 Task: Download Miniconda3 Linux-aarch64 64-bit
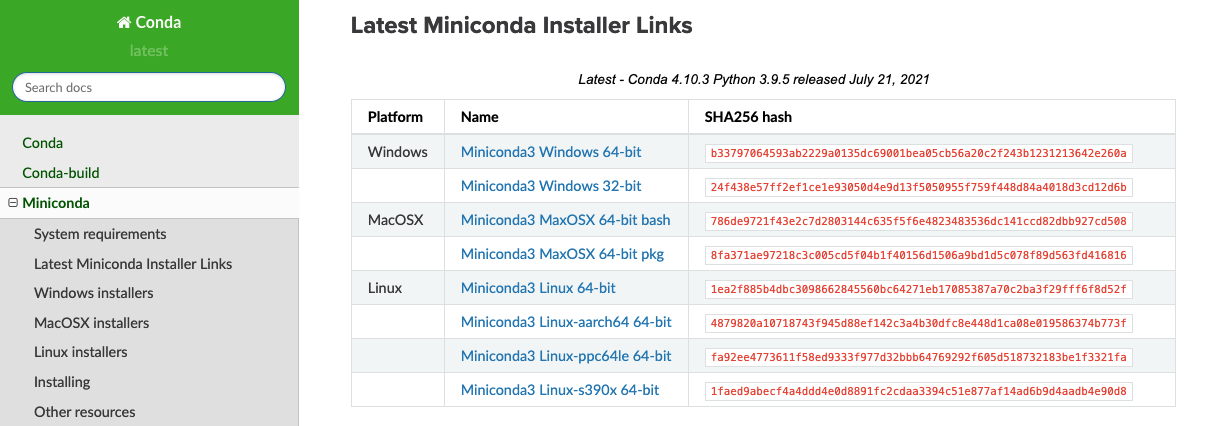pyautogui.click(x=566, y=322)
